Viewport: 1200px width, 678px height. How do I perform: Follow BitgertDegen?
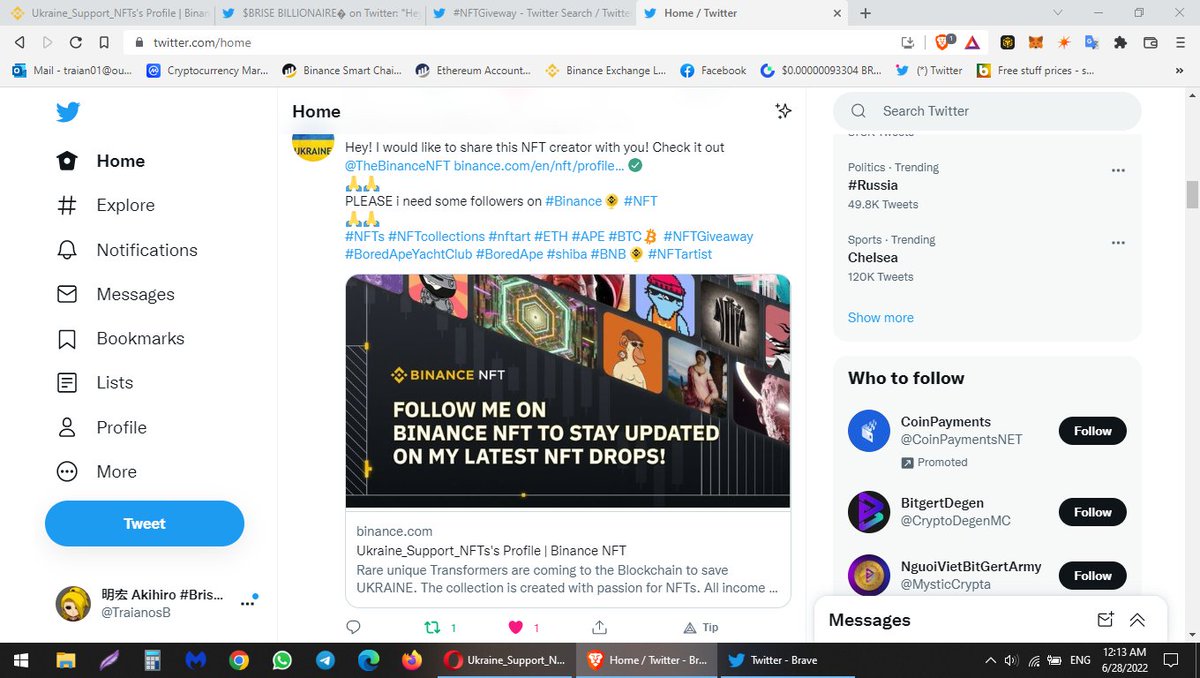[x=1092, y=512]
